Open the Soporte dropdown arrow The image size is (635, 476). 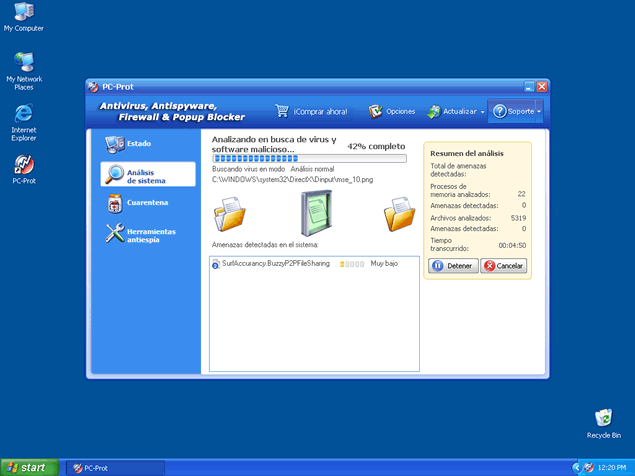coord(539,111)
